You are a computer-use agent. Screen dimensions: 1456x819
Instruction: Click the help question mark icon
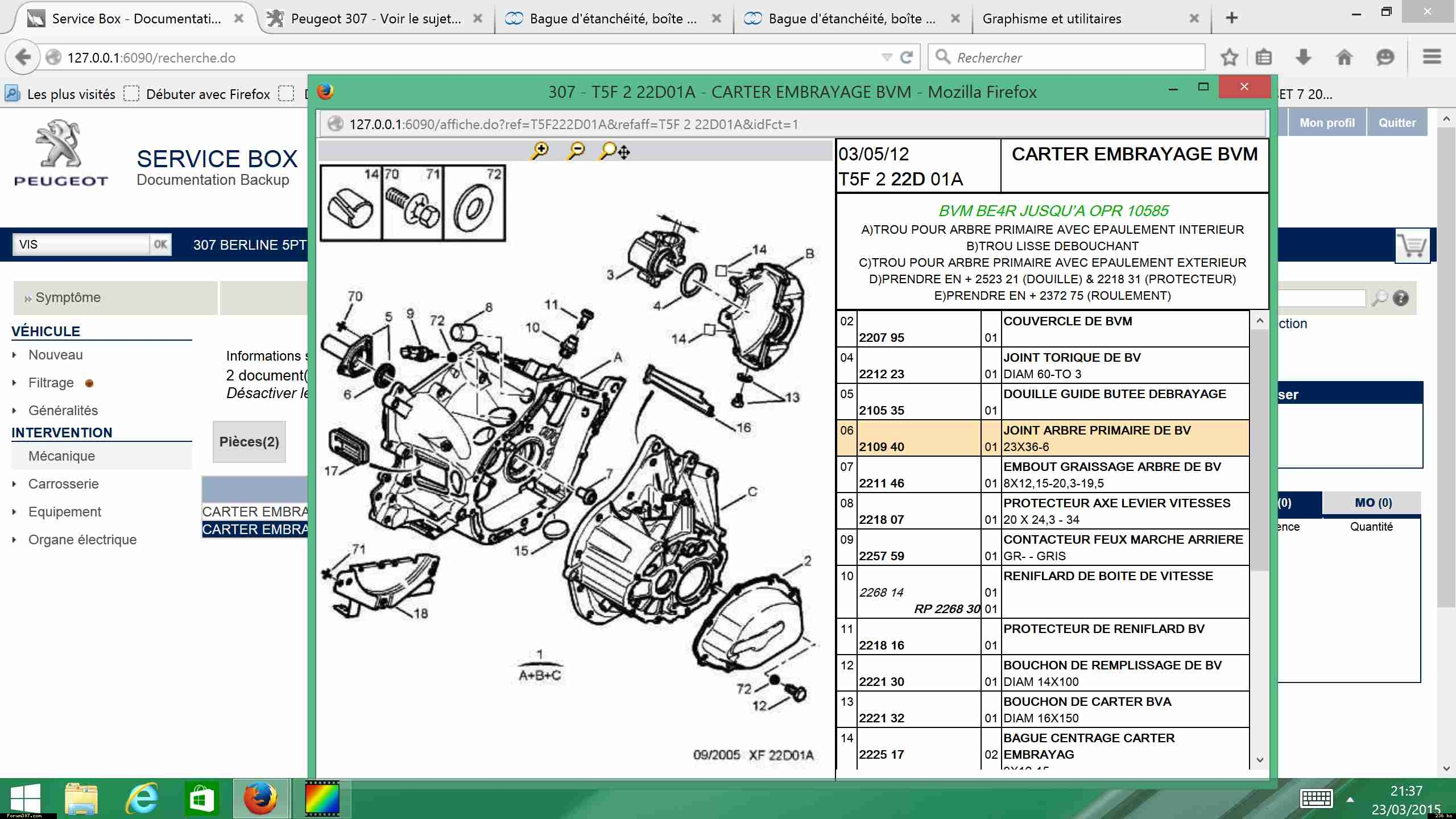1401,298
